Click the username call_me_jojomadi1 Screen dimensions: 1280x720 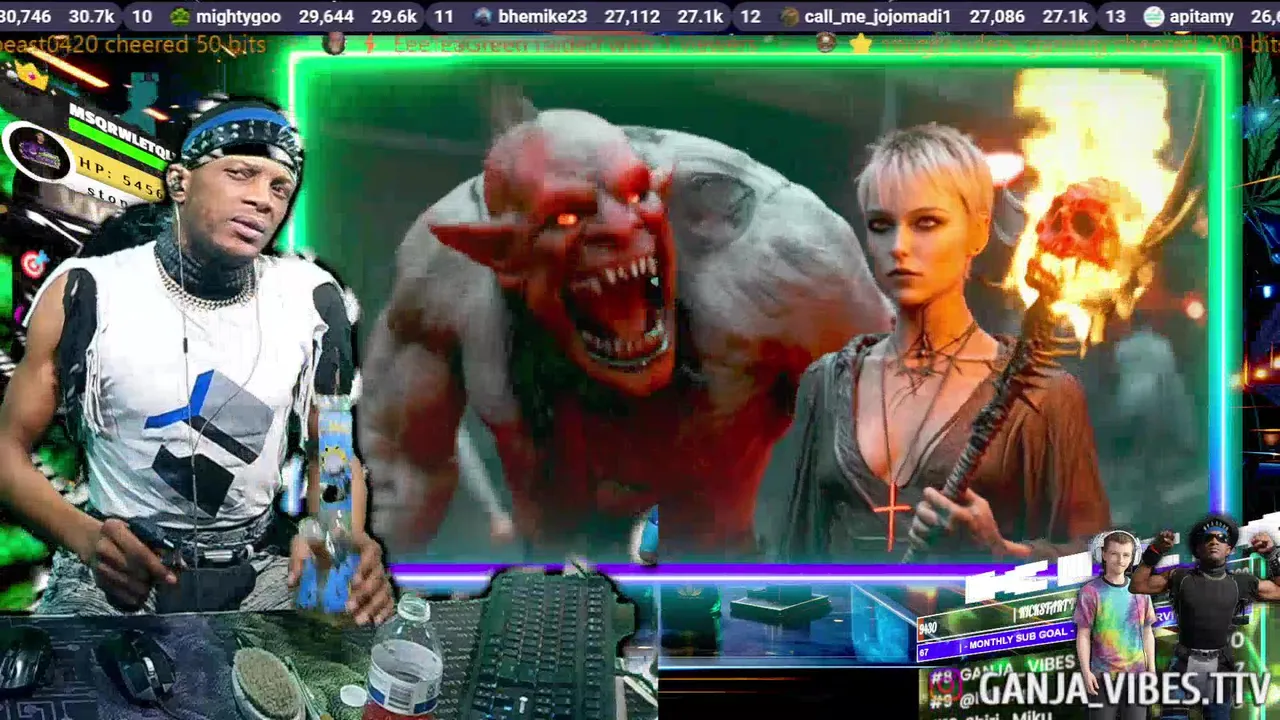click(x=877, y=16)
